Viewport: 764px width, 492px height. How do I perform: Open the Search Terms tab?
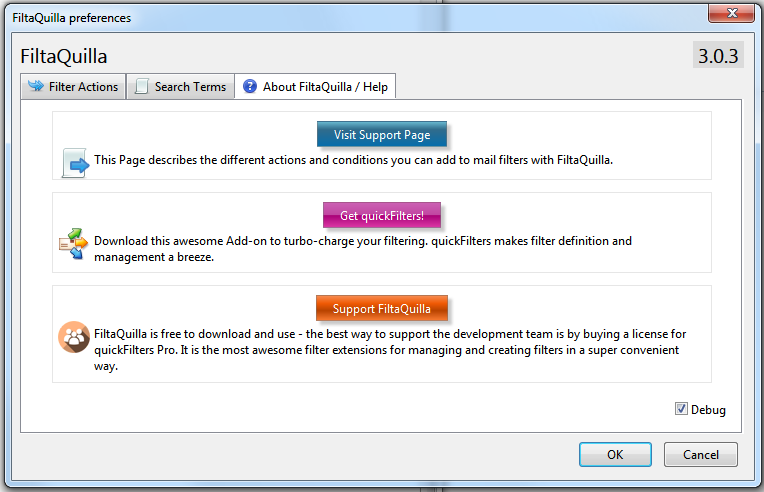(x=181, y=87)
